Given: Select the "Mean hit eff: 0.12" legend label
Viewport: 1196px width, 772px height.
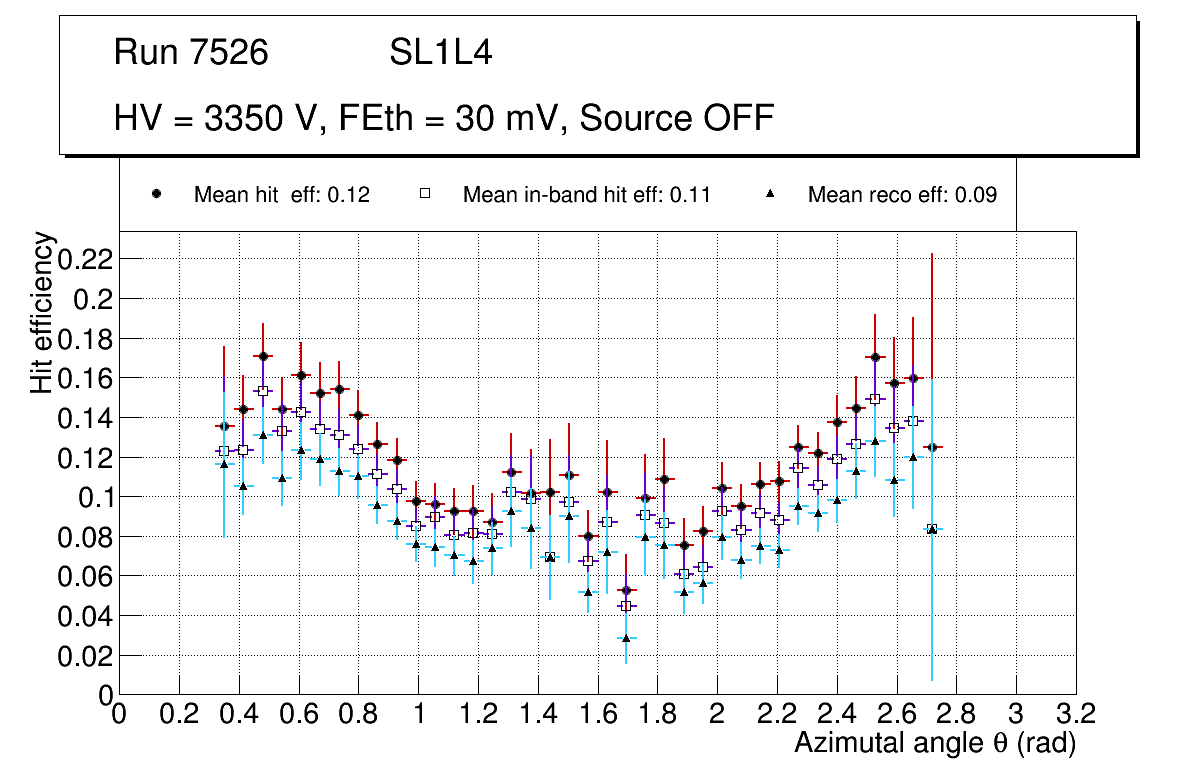Looking at the screenshot, I should point(282,195).
